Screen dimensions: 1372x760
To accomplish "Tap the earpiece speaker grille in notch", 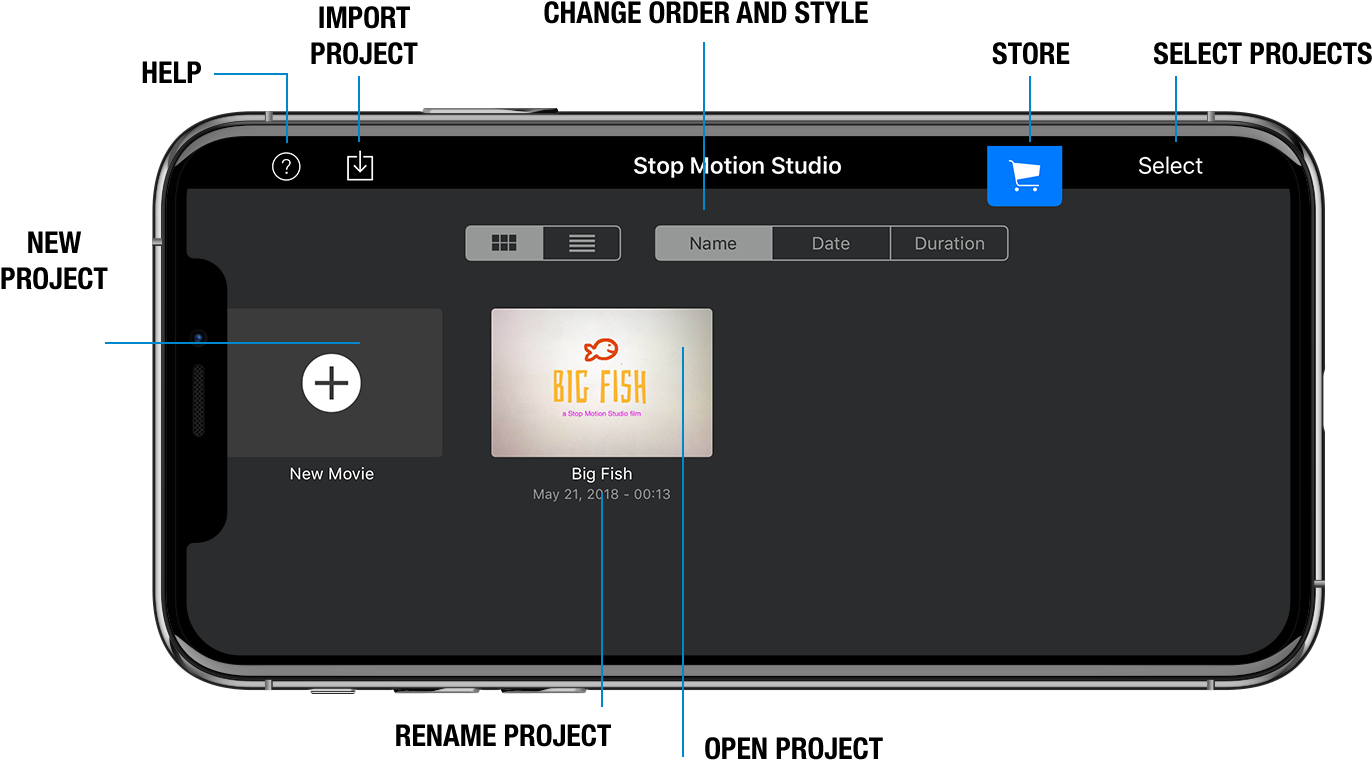I will [198, 400].
